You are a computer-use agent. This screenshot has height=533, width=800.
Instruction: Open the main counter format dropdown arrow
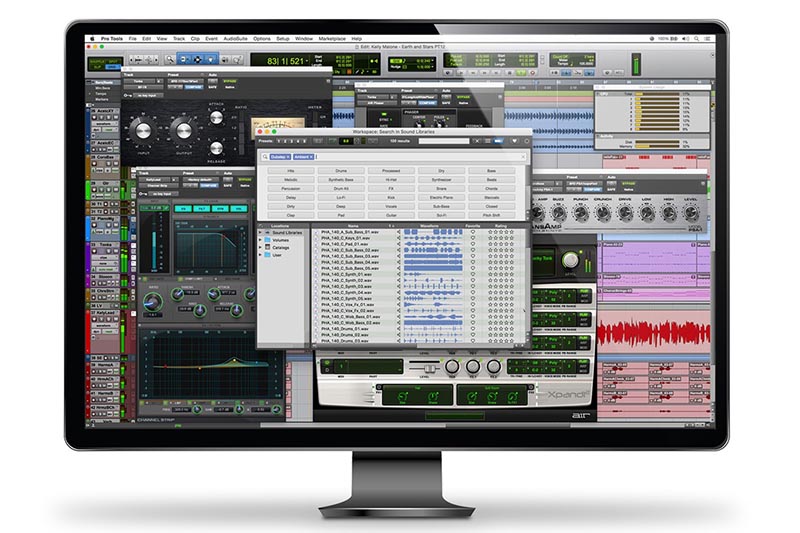pos(307,61)
